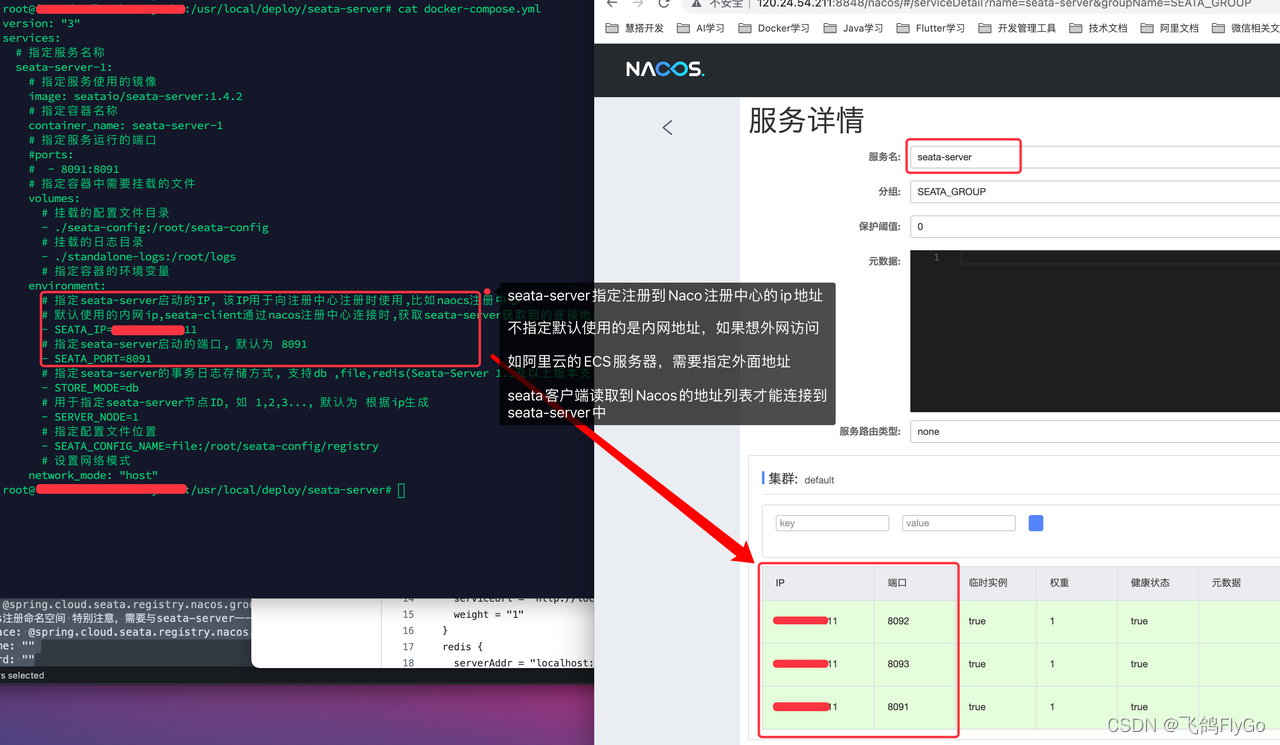Click the 端口 column header
Image resolution: width=1280 pixels, height=745 pixels.
915,582
